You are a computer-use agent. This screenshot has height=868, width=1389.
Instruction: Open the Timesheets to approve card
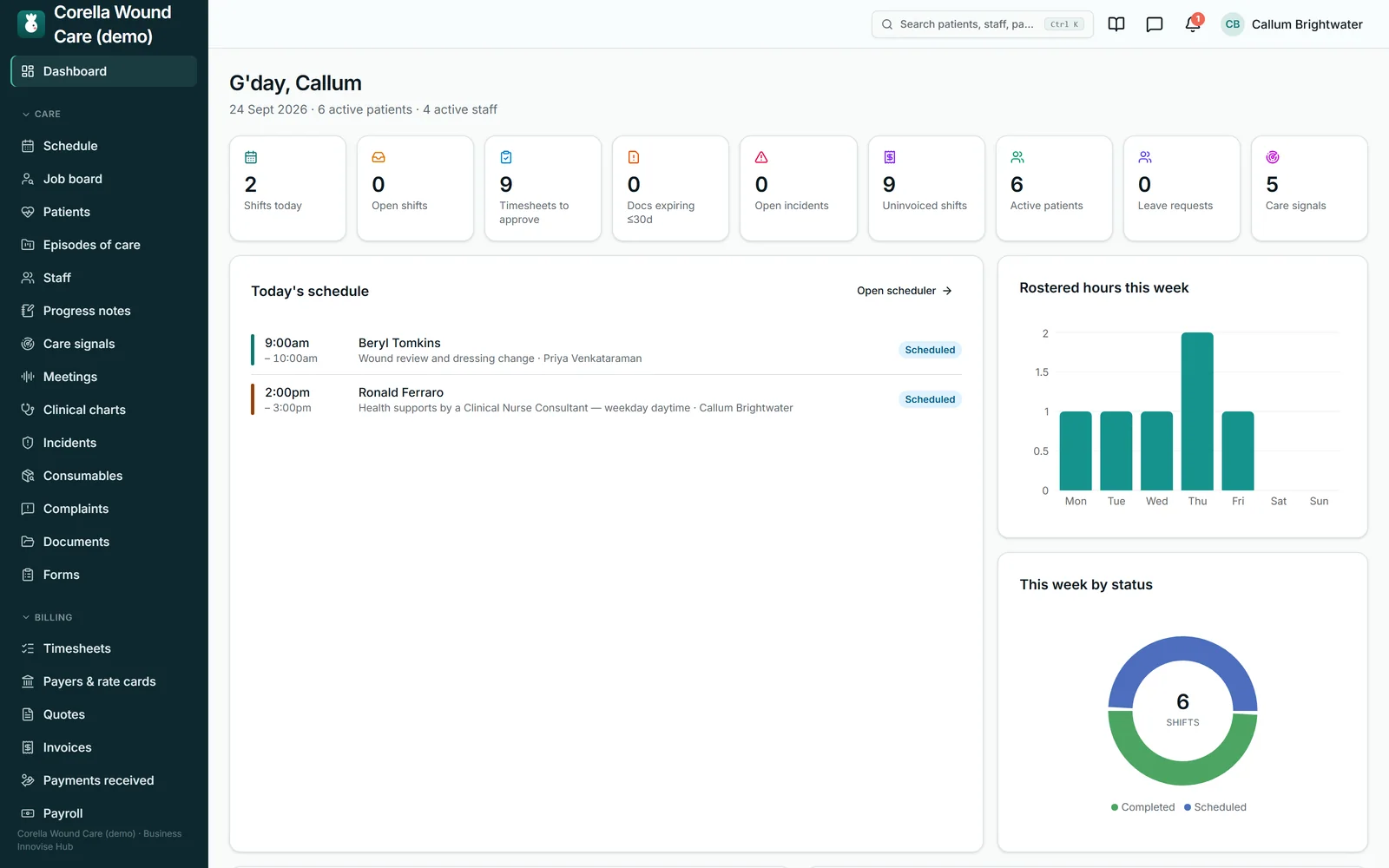pyautogui.click(x=543, y=188)
